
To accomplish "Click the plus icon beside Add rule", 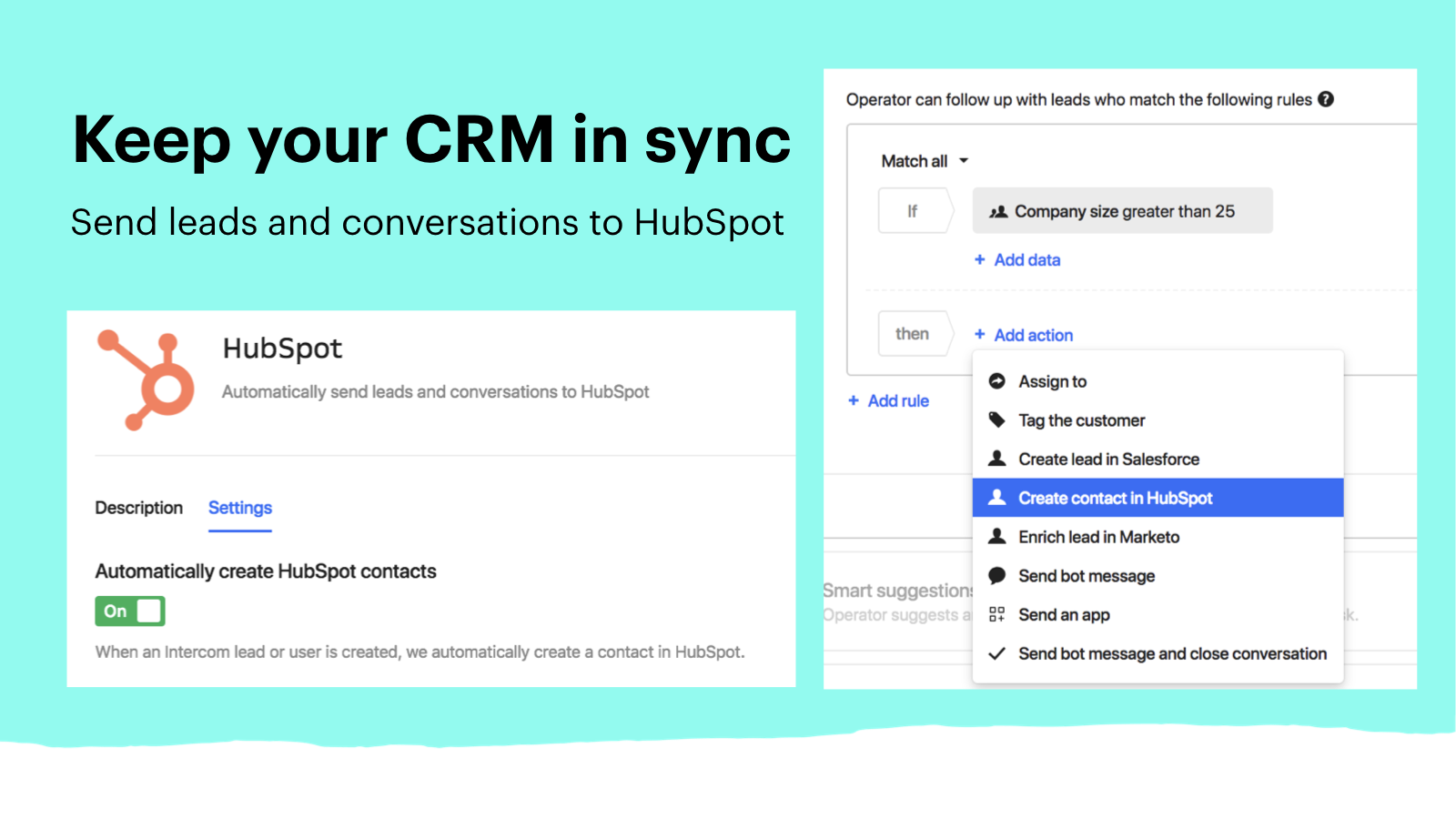I will [854, 400].
